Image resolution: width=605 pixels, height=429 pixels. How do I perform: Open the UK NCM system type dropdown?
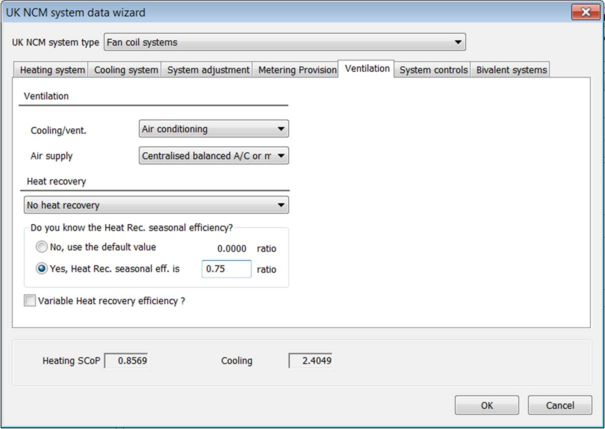[x=285, y=43]
